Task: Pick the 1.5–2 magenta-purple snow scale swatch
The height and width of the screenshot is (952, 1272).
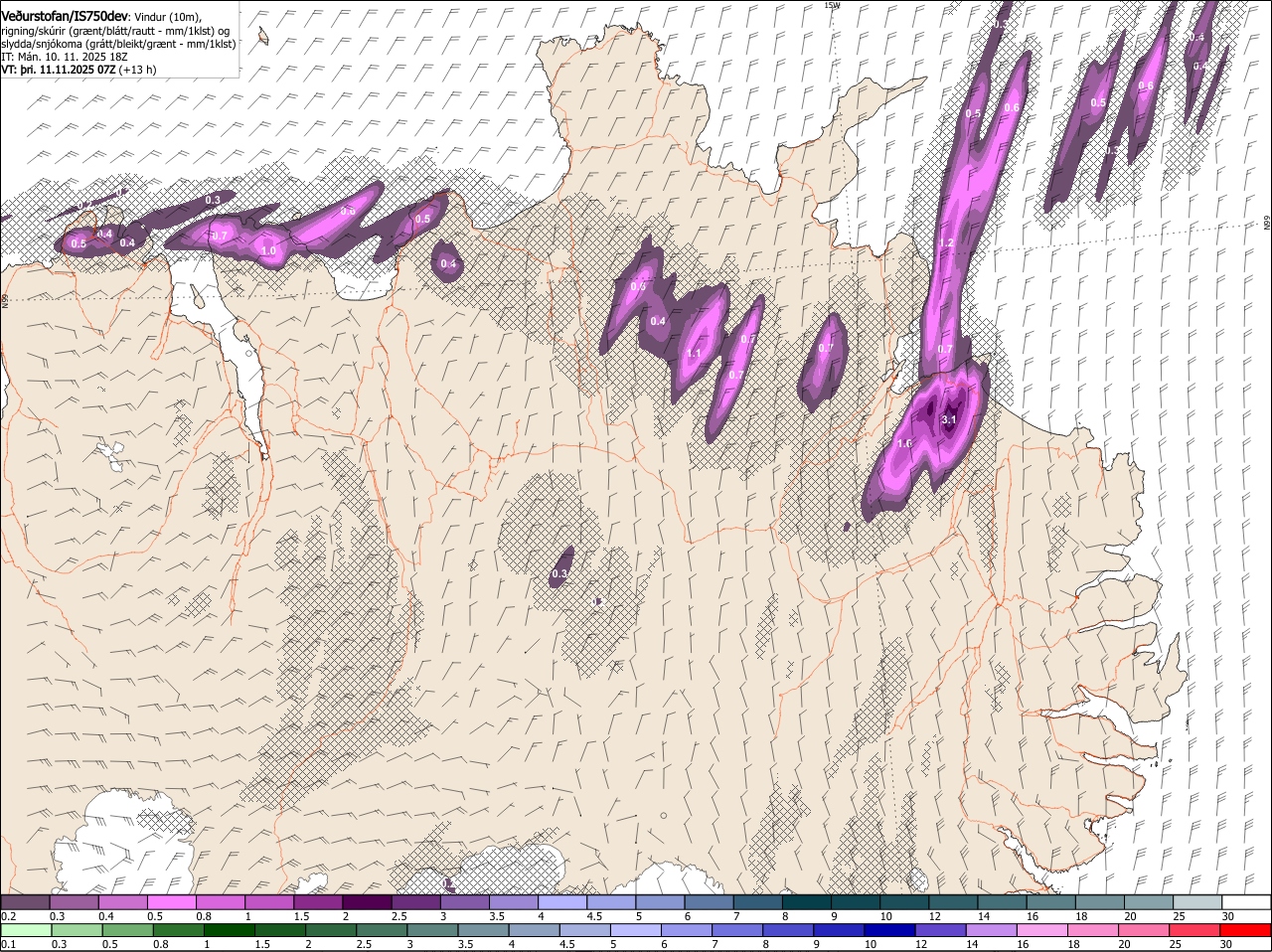Action: click(319, 902)
